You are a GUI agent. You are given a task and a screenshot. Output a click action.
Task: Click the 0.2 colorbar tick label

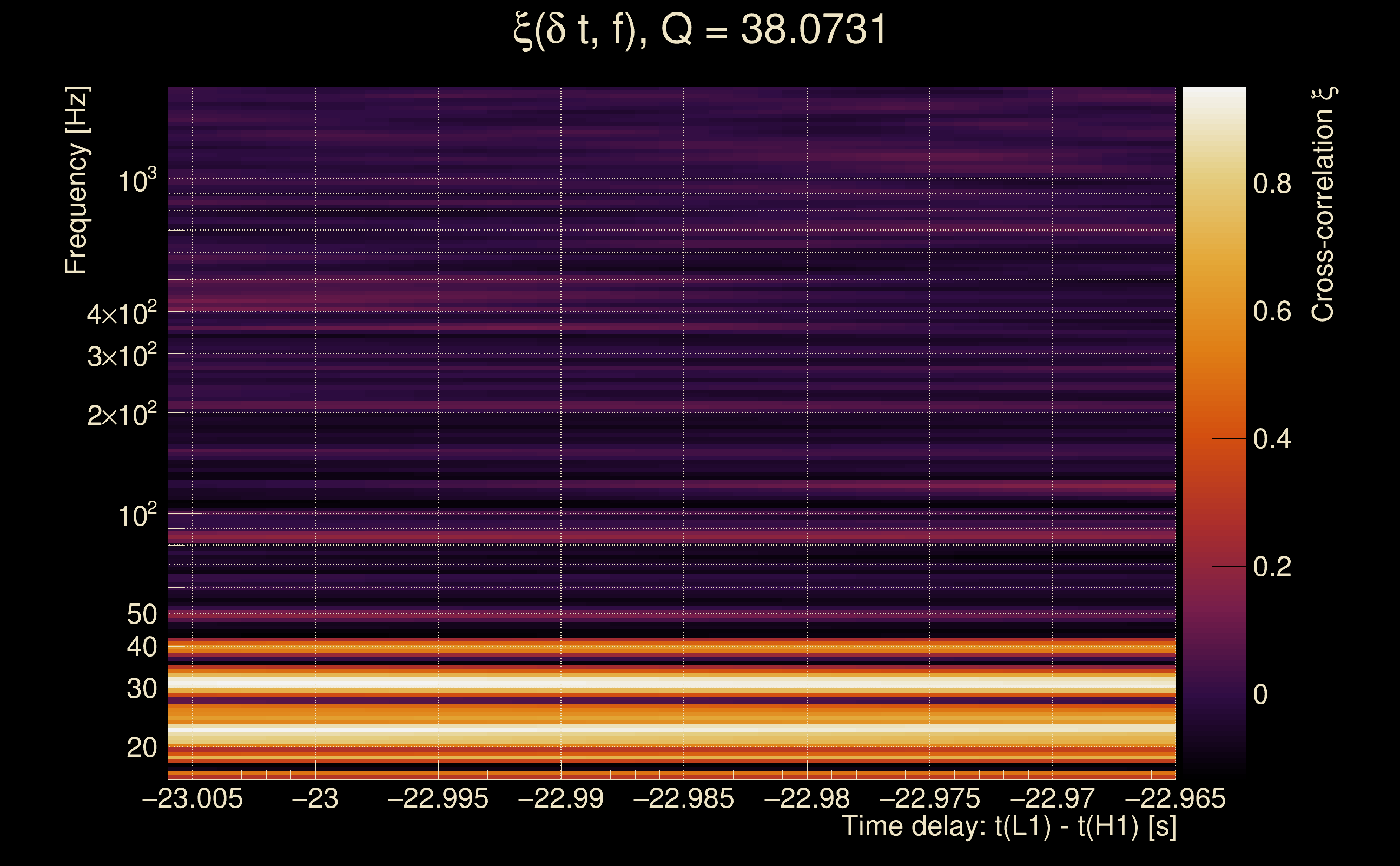click(x=1272, y=567)
